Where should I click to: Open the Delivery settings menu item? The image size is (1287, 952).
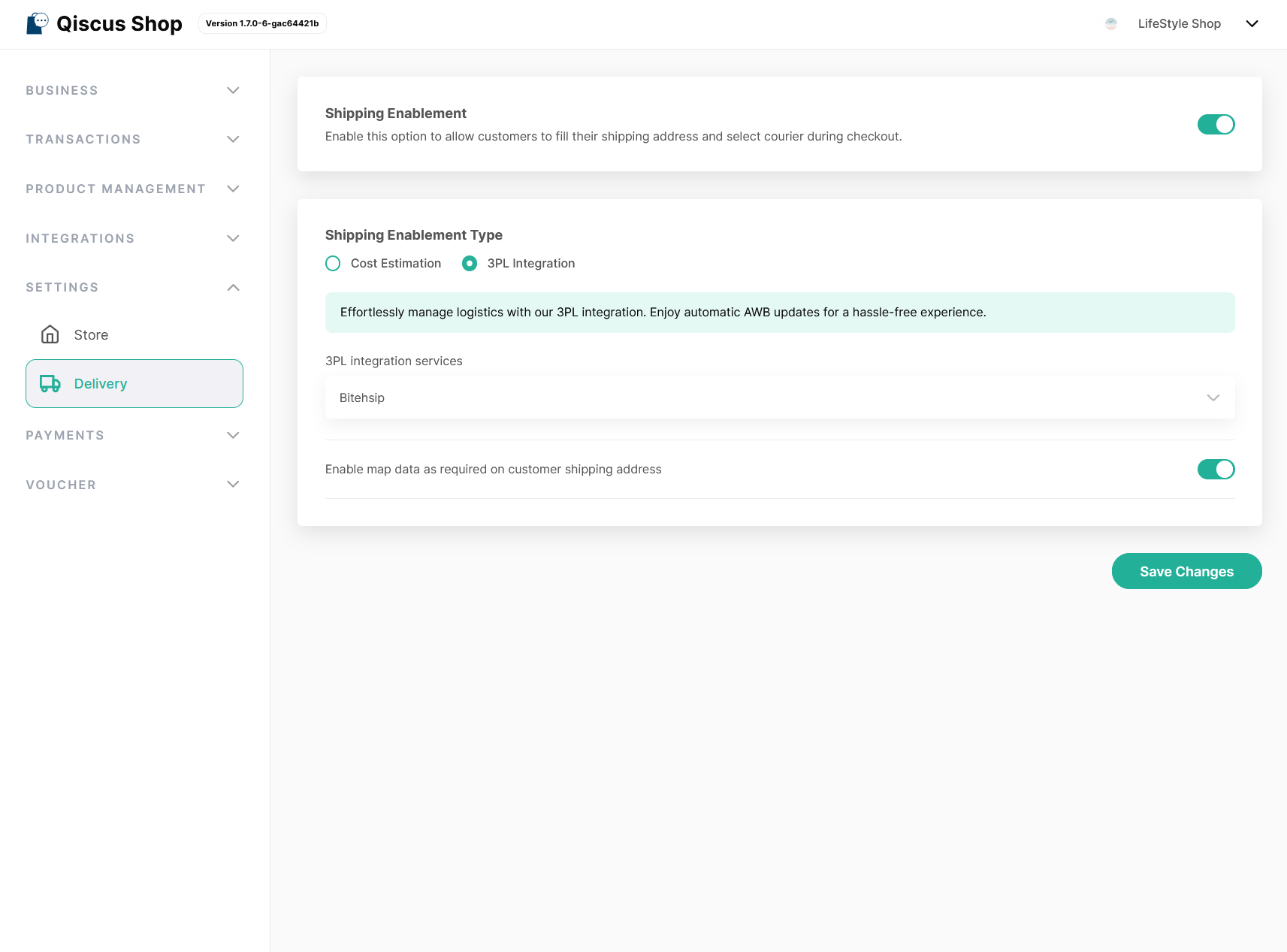[x=134, y=384]
